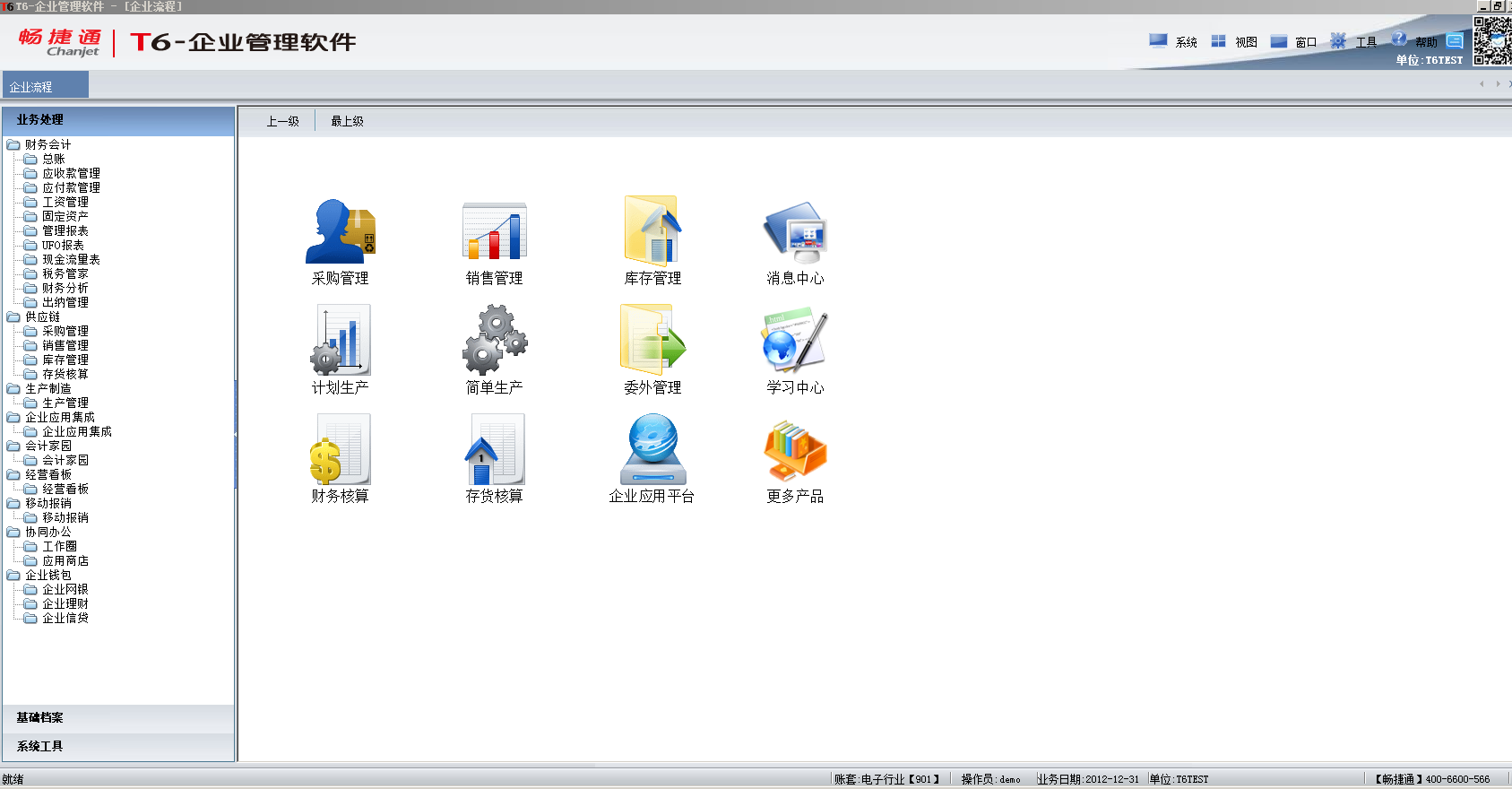This screenshot has height=789, width=1512.
Task: Collapse the 生产制造 tree folder
Action: pyautogui.click(x=39, y=388)
